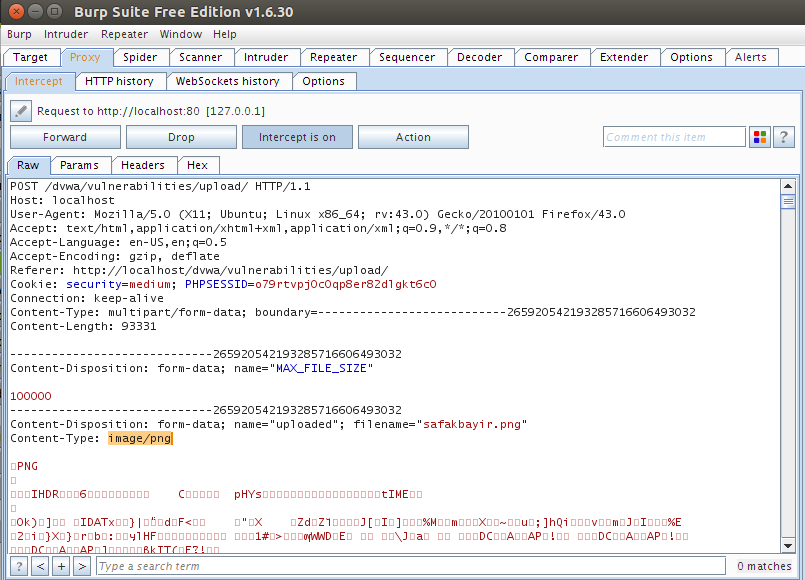
Task: Click the pencil edit icon beside request target
Action: pos(21,111)
